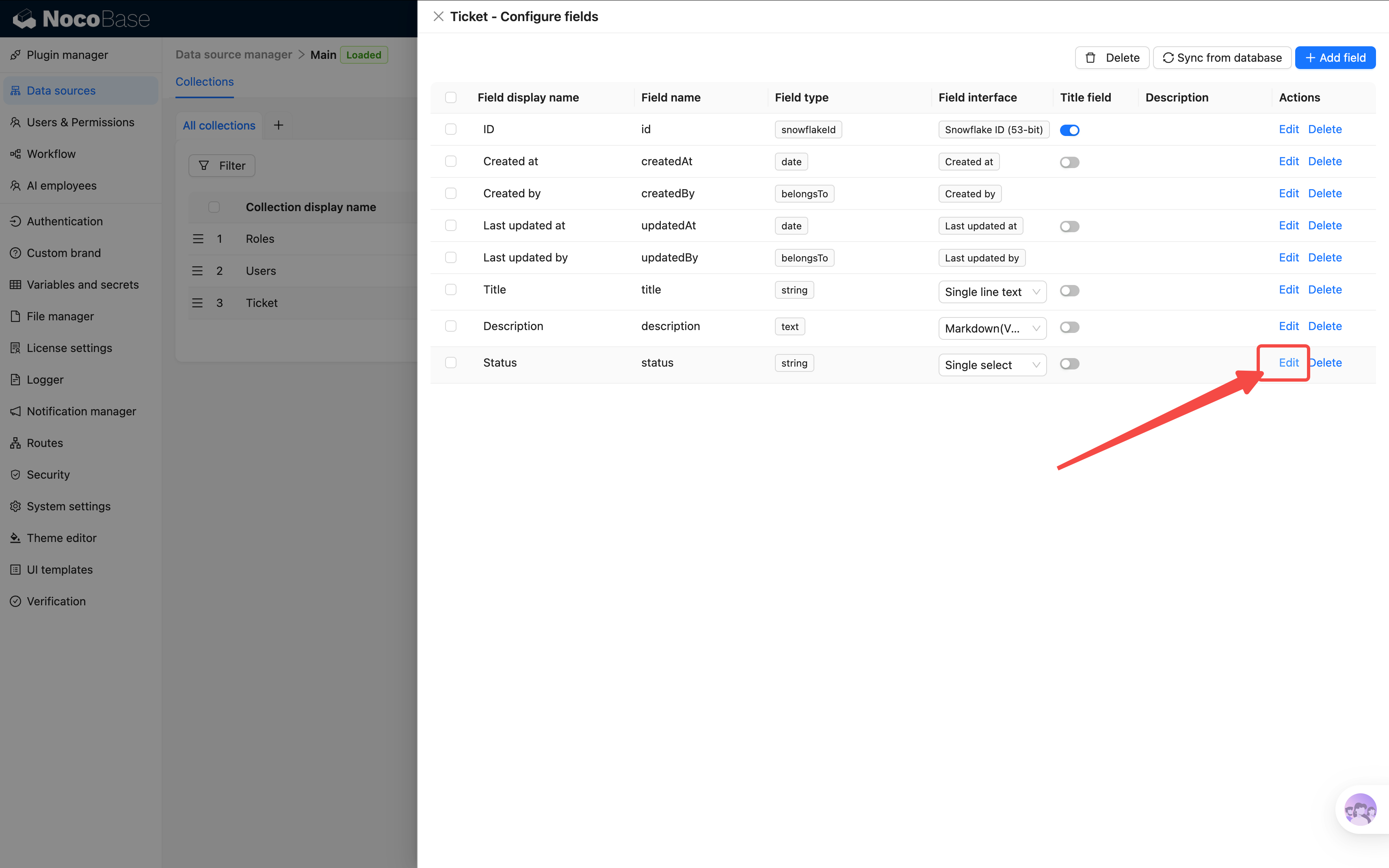Screen dimensions: 1389x868
Task: Click drag handle icon for Ticket row
Action: point(197,302)
